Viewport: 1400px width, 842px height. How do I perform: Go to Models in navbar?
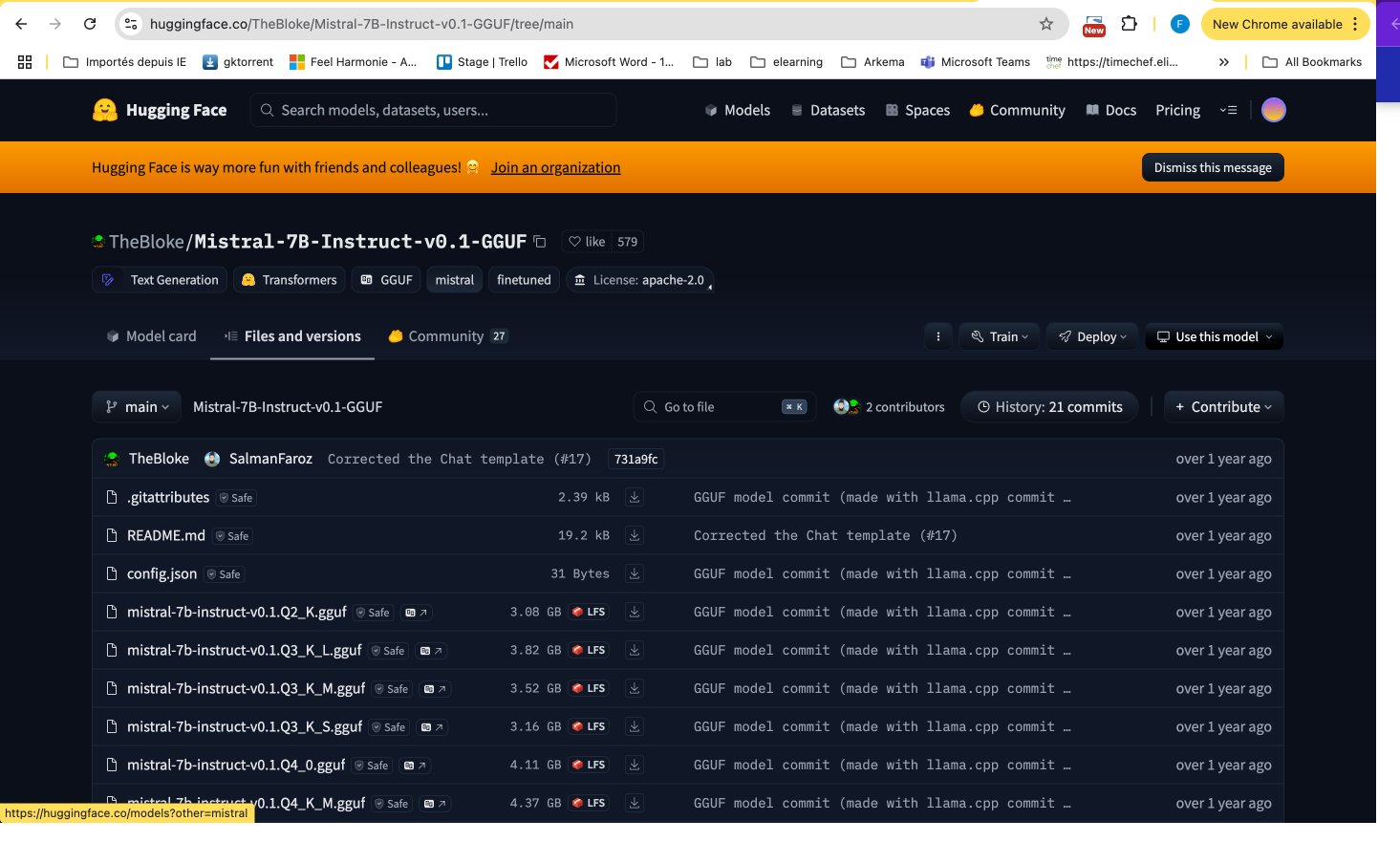tap(738, 110)
